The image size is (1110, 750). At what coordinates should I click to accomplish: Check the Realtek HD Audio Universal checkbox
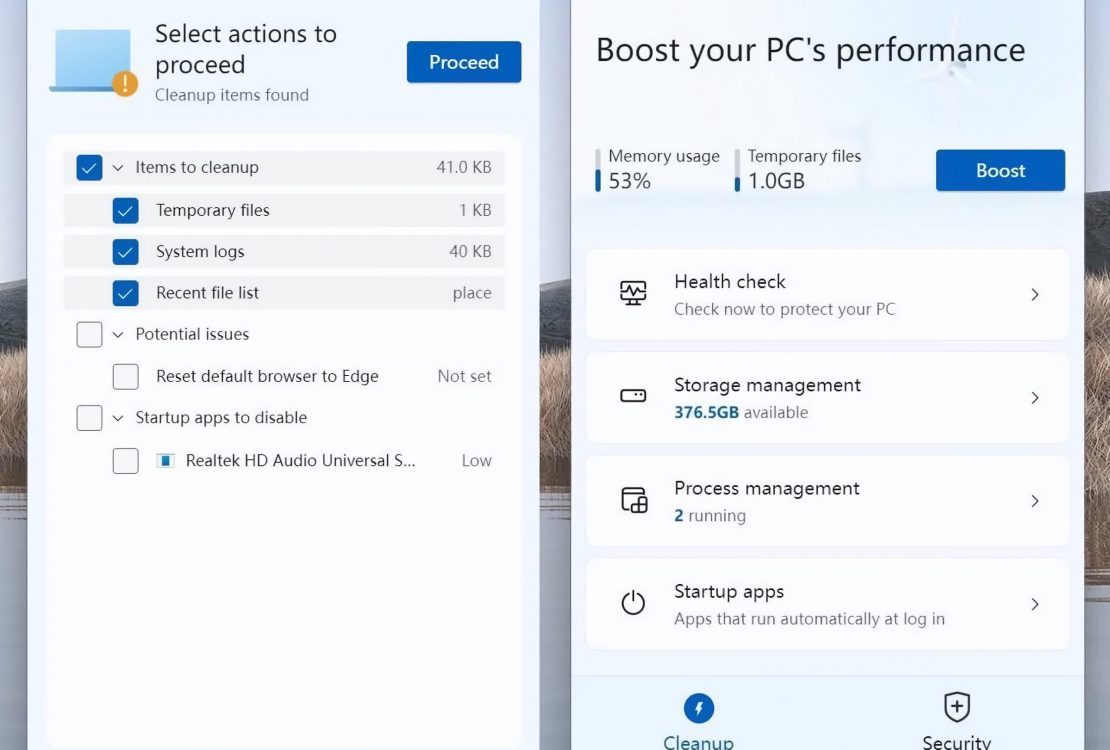125,461
